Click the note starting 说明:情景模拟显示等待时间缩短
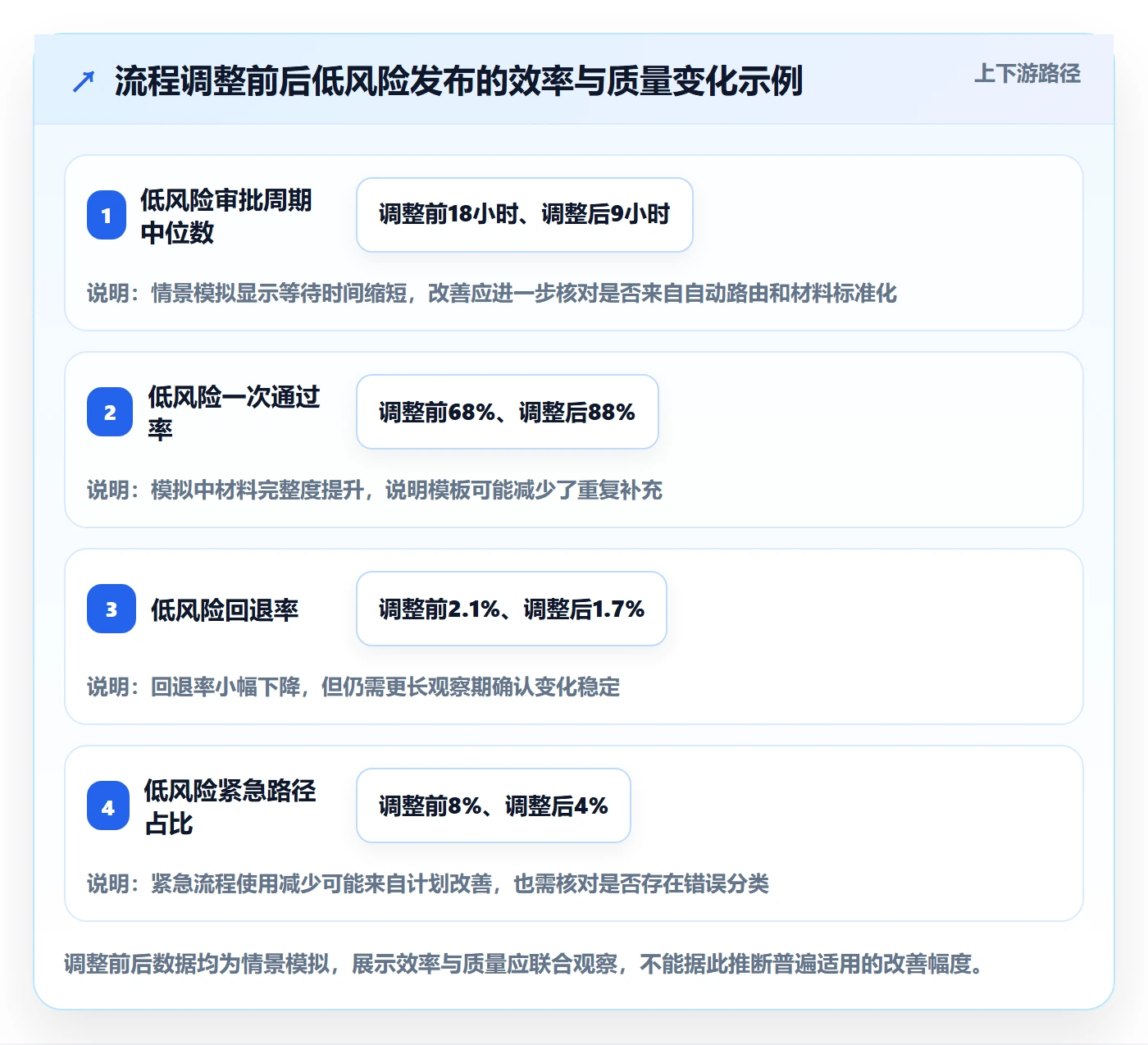 [x=492, y=293]
